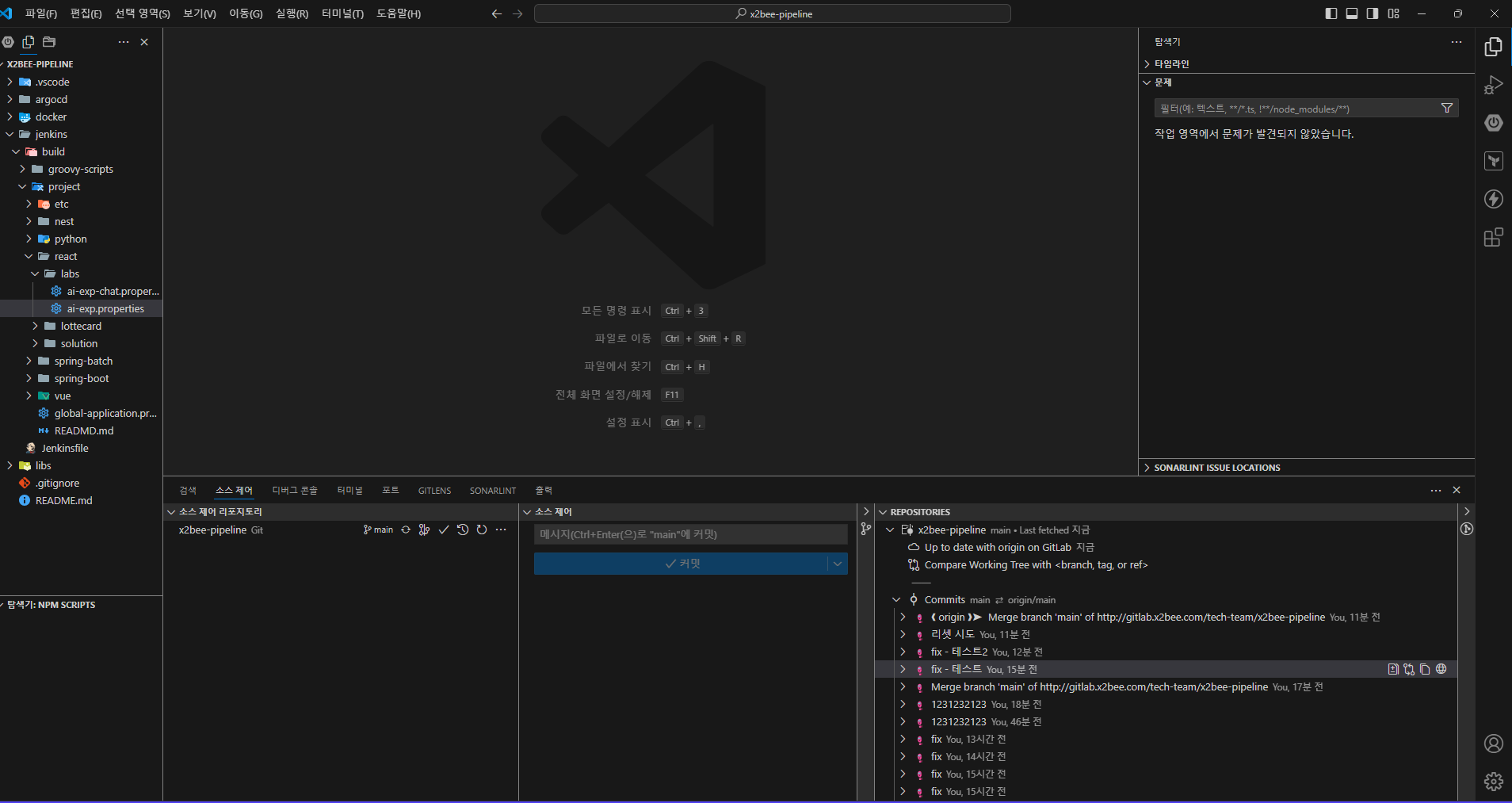Collapse the Commits node in GitLens
Screen dimensions: 1512x803
(896, 600)
